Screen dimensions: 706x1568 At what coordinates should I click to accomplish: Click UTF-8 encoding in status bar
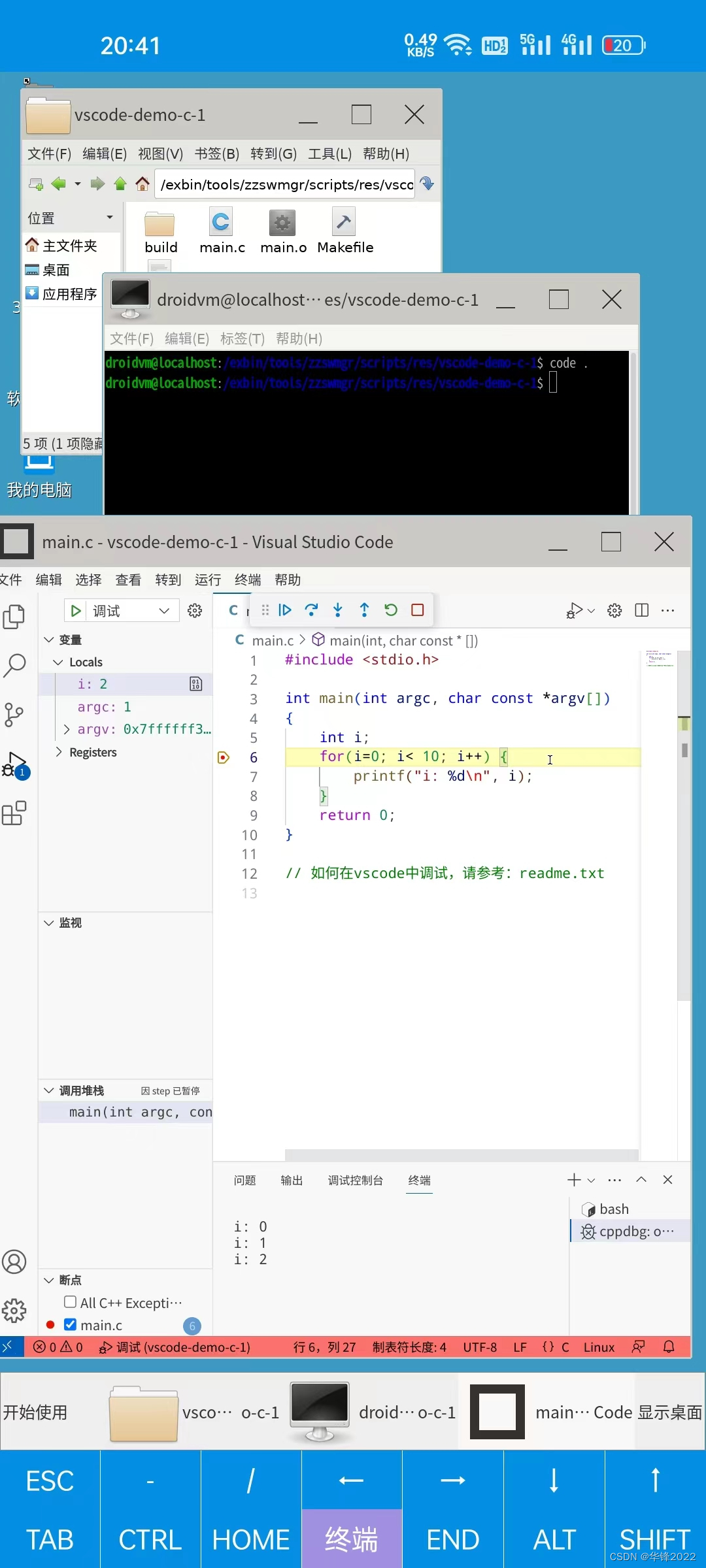480,1347
